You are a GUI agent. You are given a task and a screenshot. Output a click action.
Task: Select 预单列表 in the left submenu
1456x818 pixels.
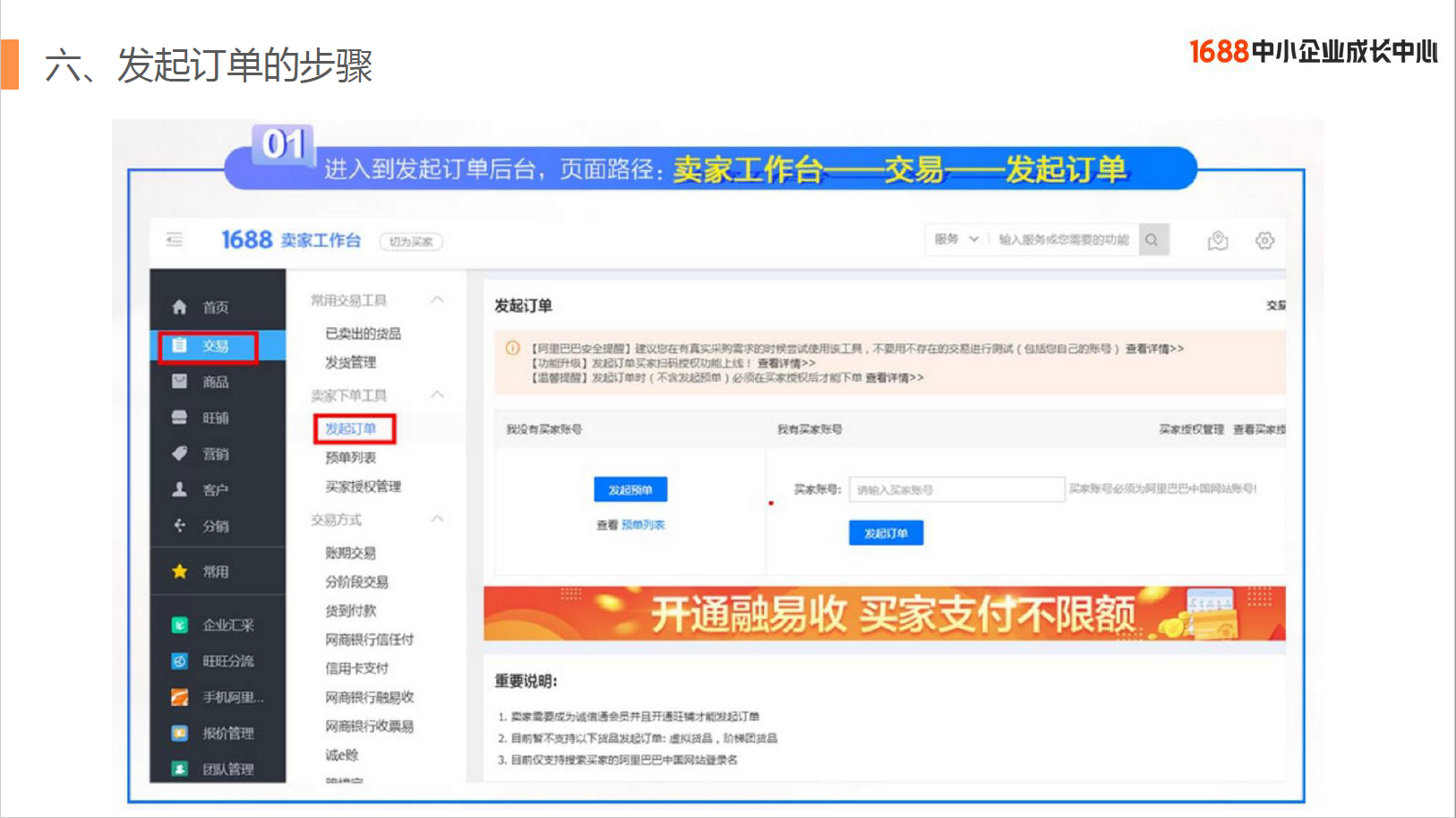coord(351,457)
